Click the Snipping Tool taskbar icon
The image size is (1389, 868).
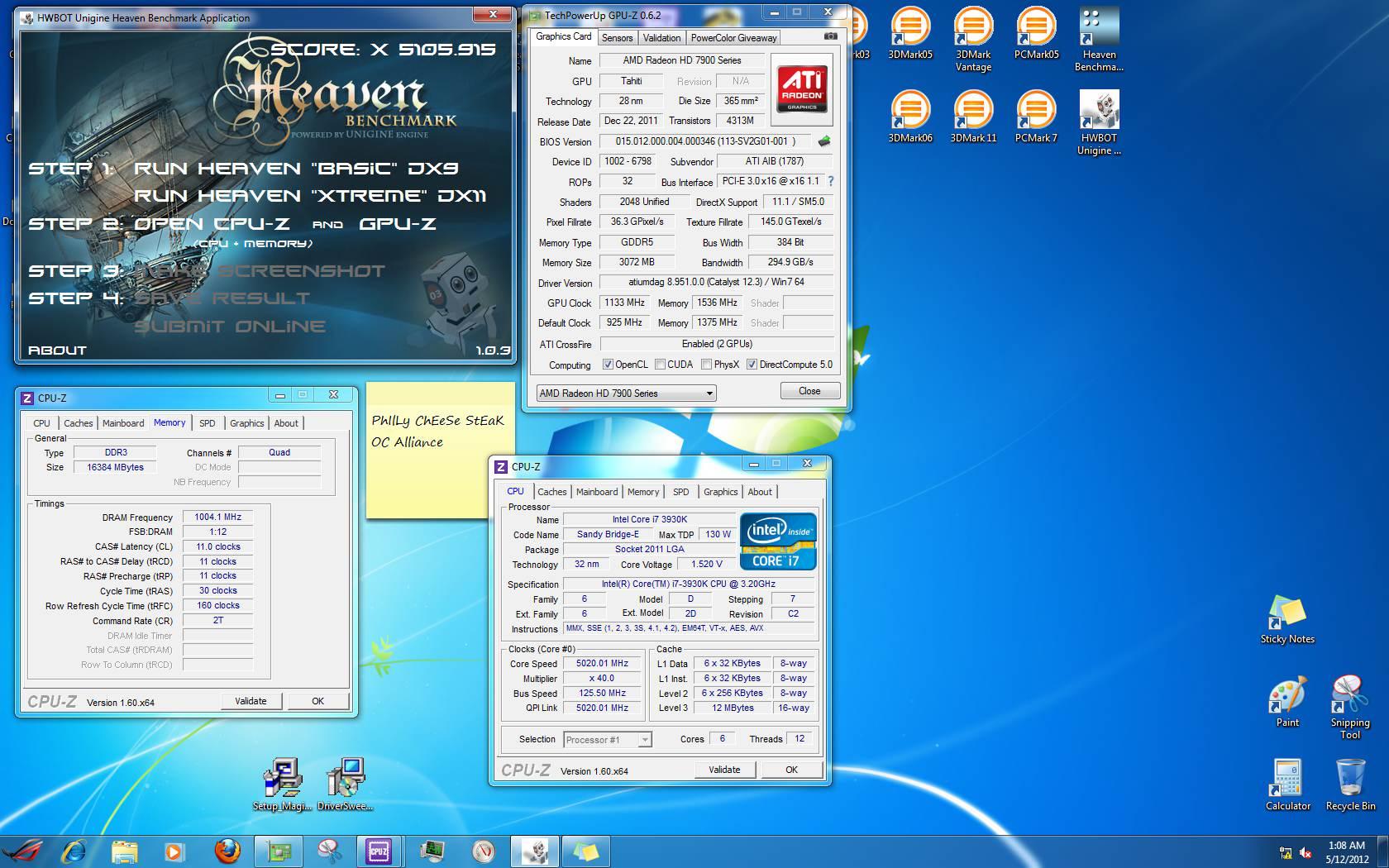(x=329, y=851)
